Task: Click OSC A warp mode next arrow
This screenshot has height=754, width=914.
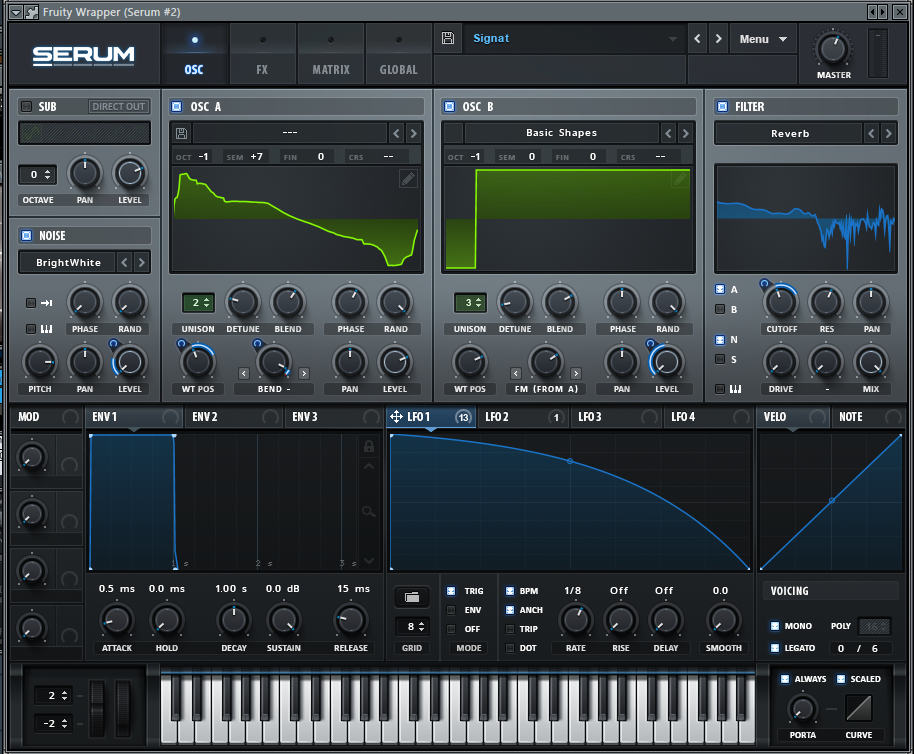Action: pyautogui.click(x=304, y=374)
